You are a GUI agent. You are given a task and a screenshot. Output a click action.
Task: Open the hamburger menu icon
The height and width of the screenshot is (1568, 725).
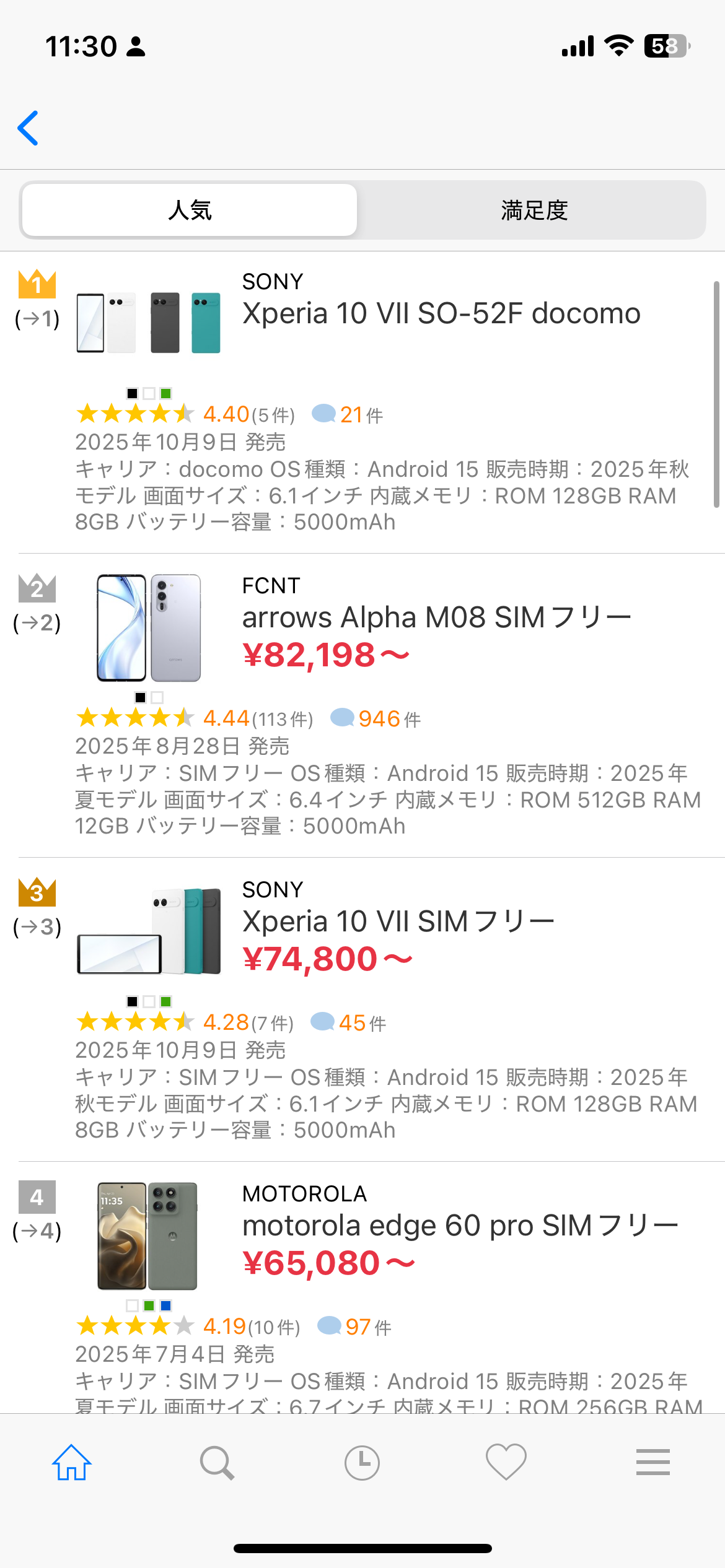pyautogui.click(x=652, y=1463)
